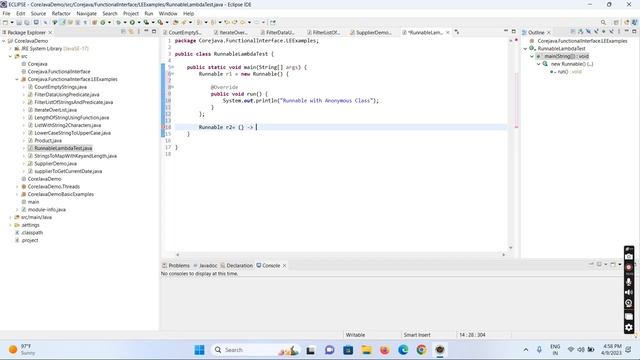Click the Save toolbar icon
Image resolution: width=640 pixels, height=360 pixels.
[19, 22]
